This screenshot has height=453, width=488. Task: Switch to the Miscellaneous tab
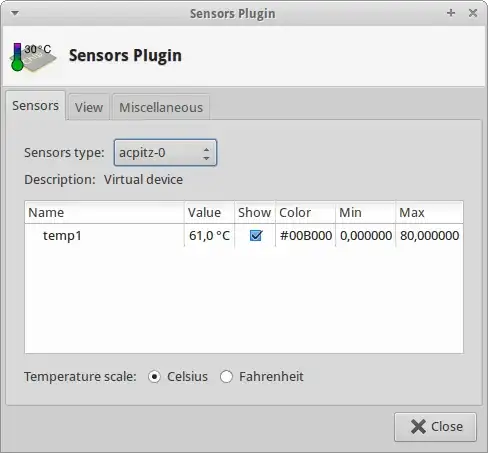pos(161,107)
